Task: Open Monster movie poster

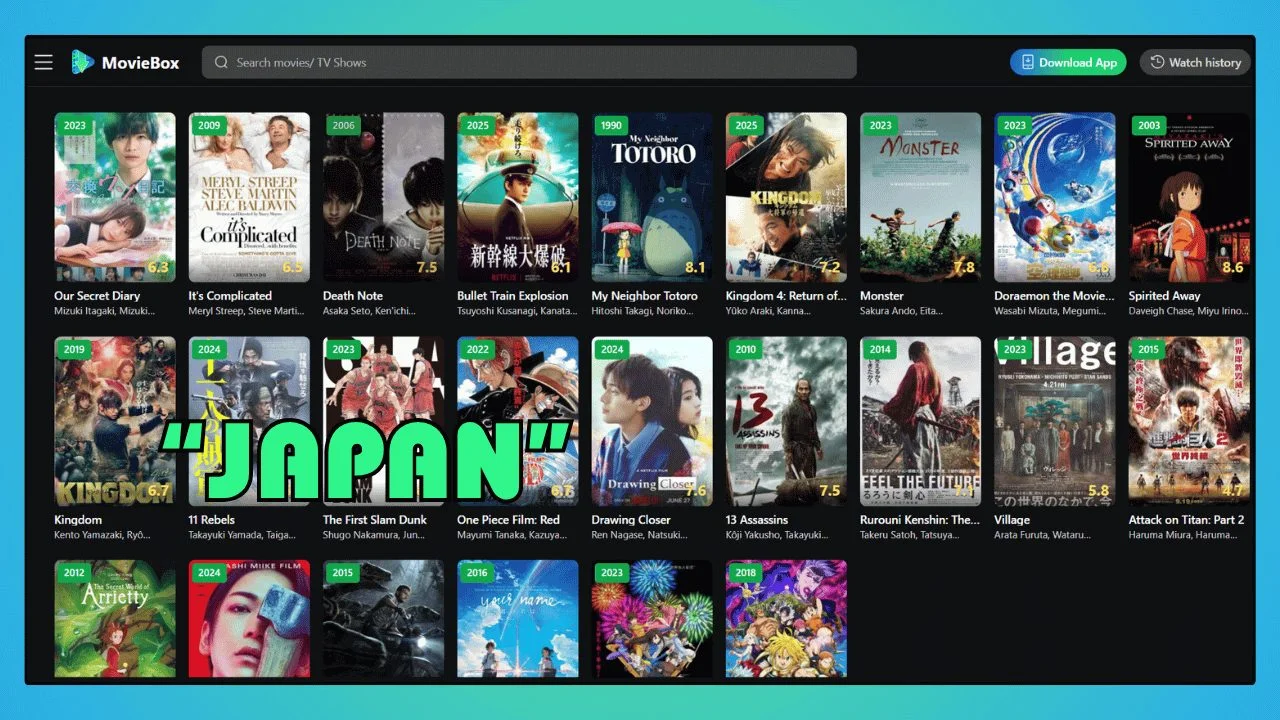Action: point(921,197)
